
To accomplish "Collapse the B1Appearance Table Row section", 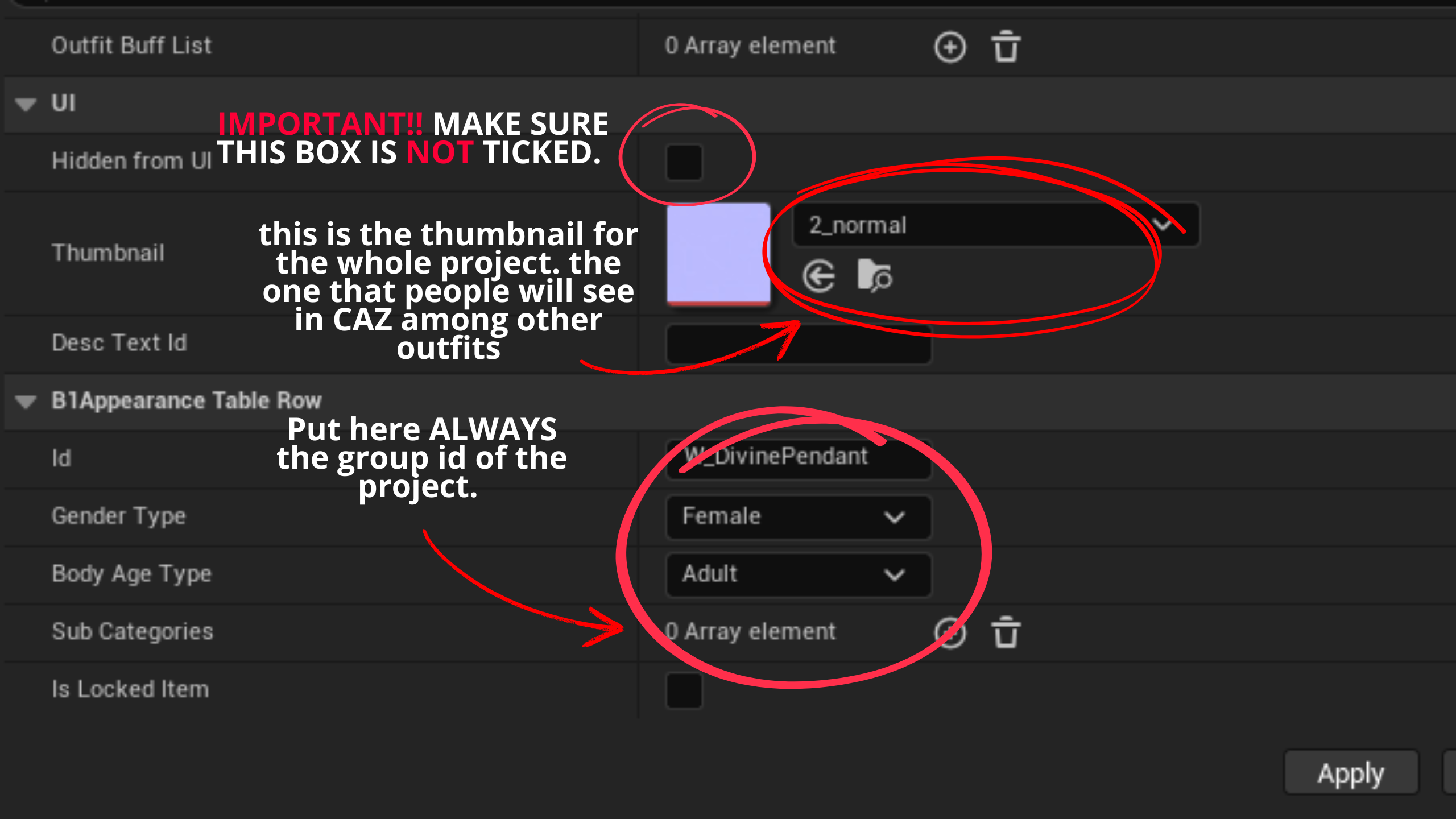I will click(26, 402).
